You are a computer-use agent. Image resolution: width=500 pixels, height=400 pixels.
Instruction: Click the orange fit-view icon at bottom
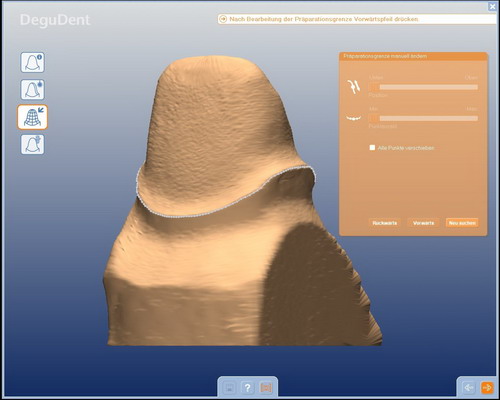point(266,388)
